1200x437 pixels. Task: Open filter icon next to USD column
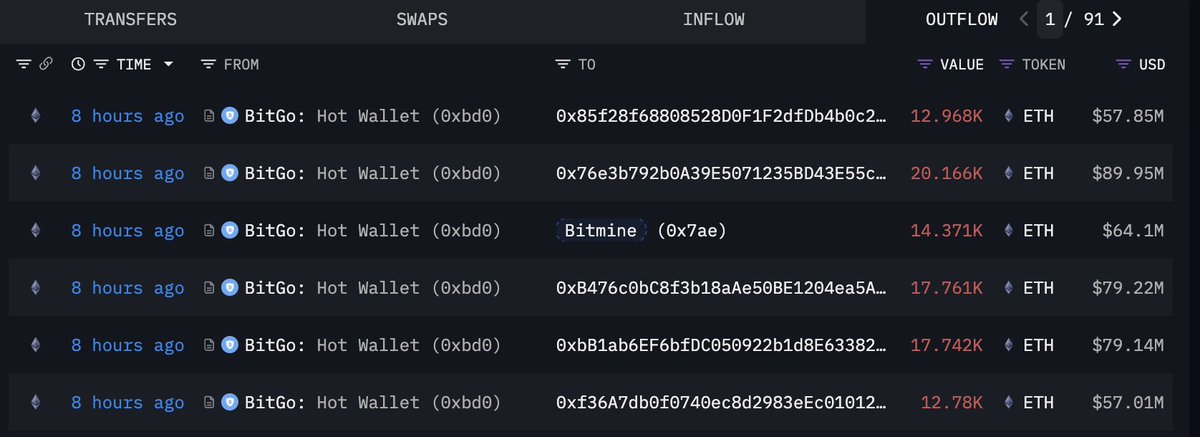coord(1124,64)
